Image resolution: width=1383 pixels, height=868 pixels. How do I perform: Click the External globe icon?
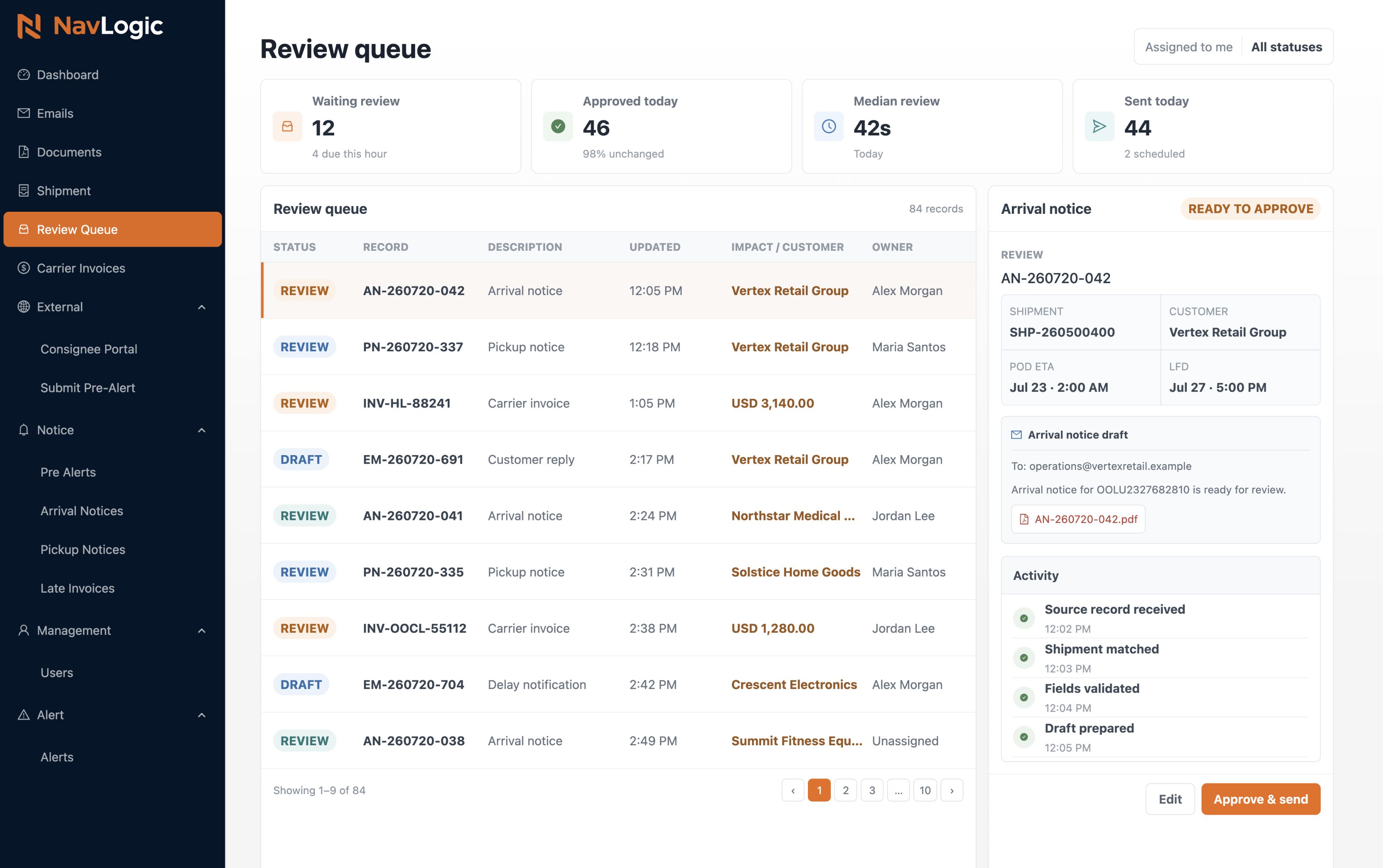point(23,307)
